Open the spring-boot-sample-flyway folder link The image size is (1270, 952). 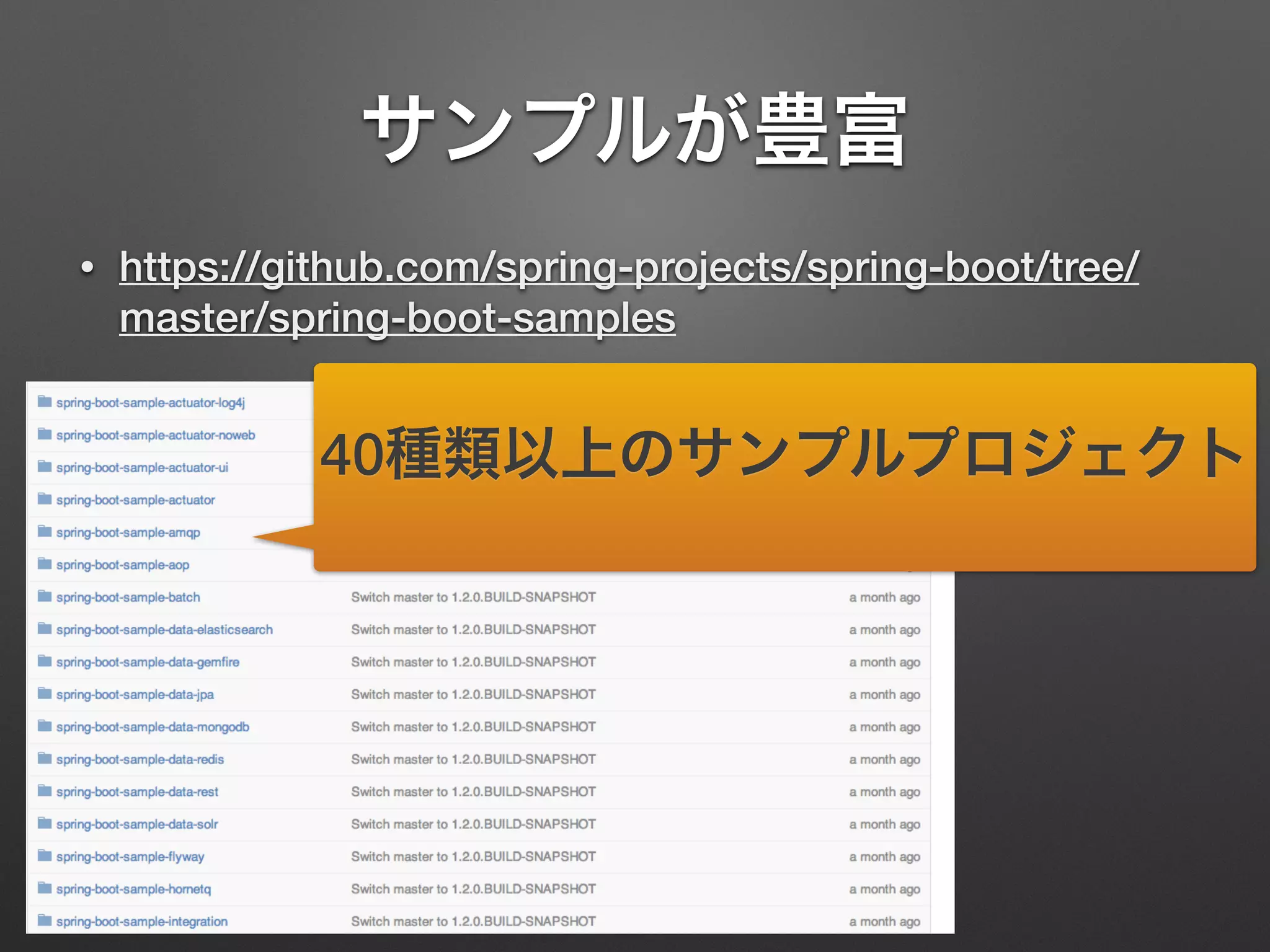pos(130,857)
